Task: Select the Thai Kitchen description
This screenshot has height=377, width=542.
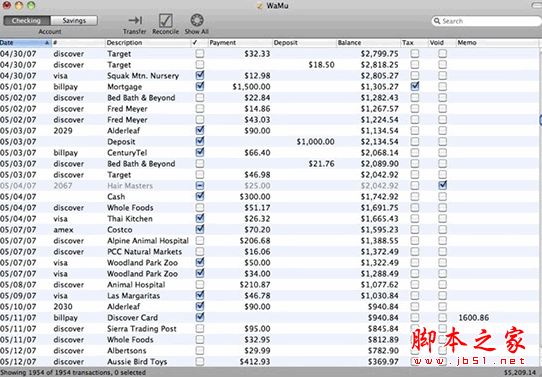Action: pos(130,219)
